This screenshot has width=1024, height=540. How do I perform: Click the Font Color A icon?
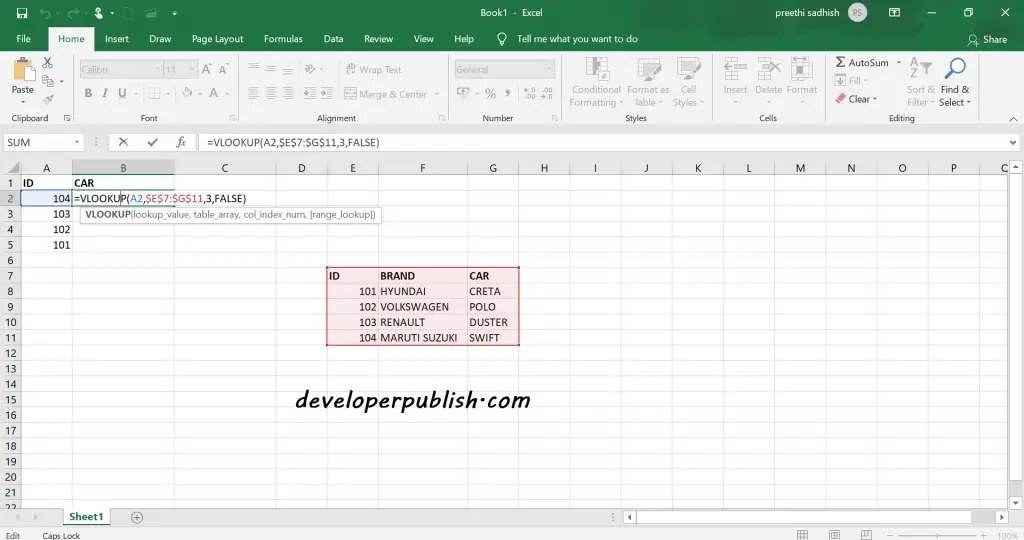tap(214, 93)
